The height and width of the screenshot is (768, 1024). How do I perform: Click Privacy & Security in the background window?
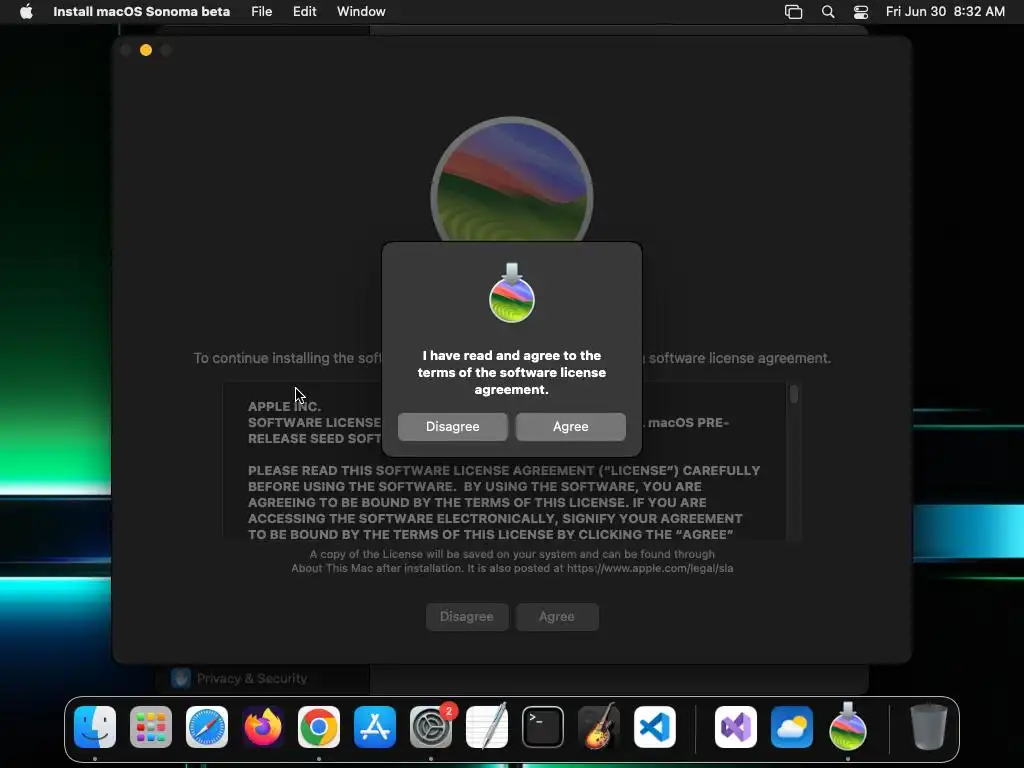pos(251,679)
